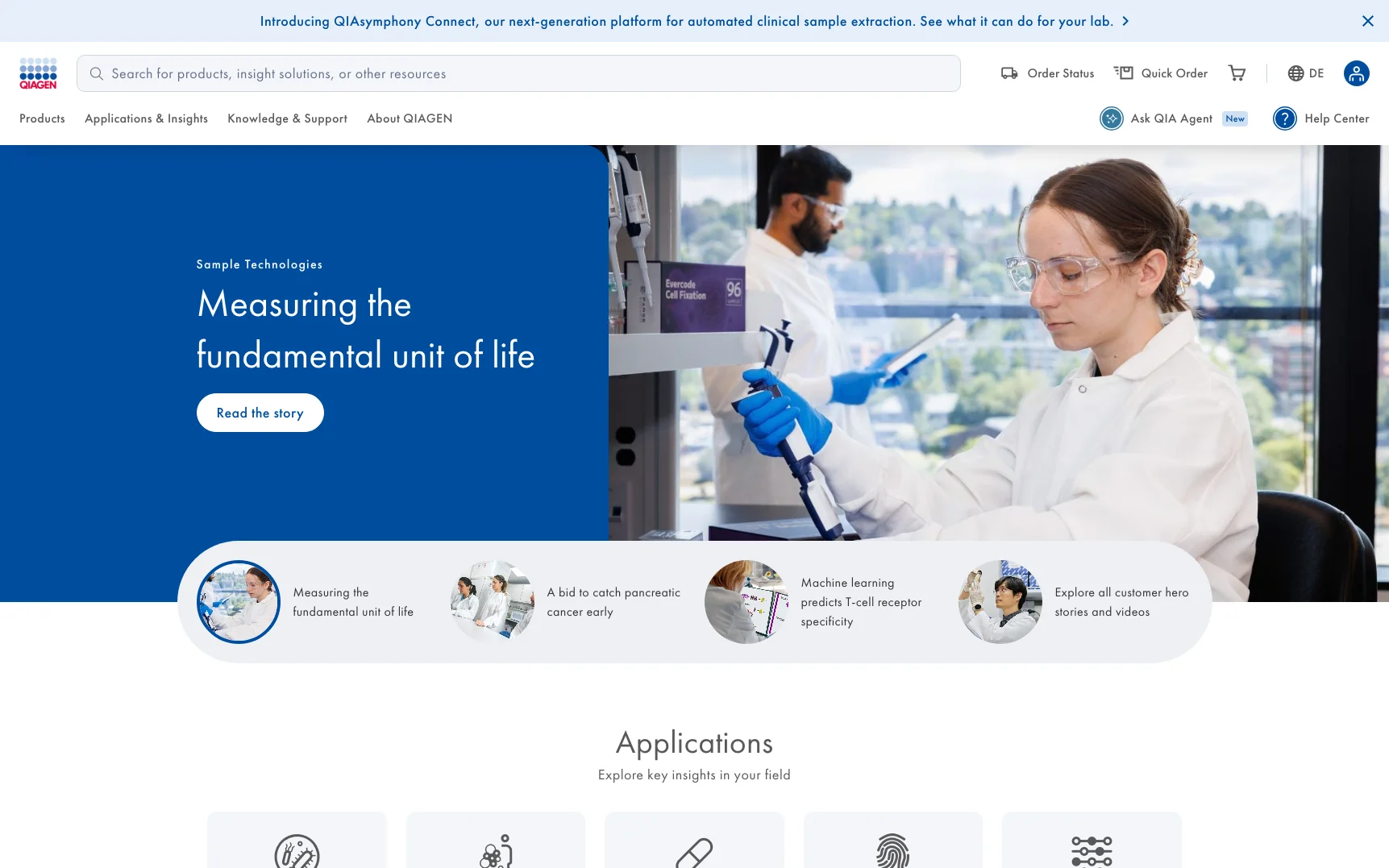Select the pill application card icon
1389x868 pixels.
pyautogui.click(x=694, y=853)
